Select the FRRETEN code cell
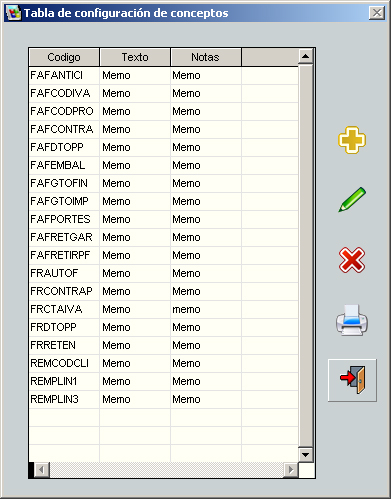 click(x=64, y=345)
